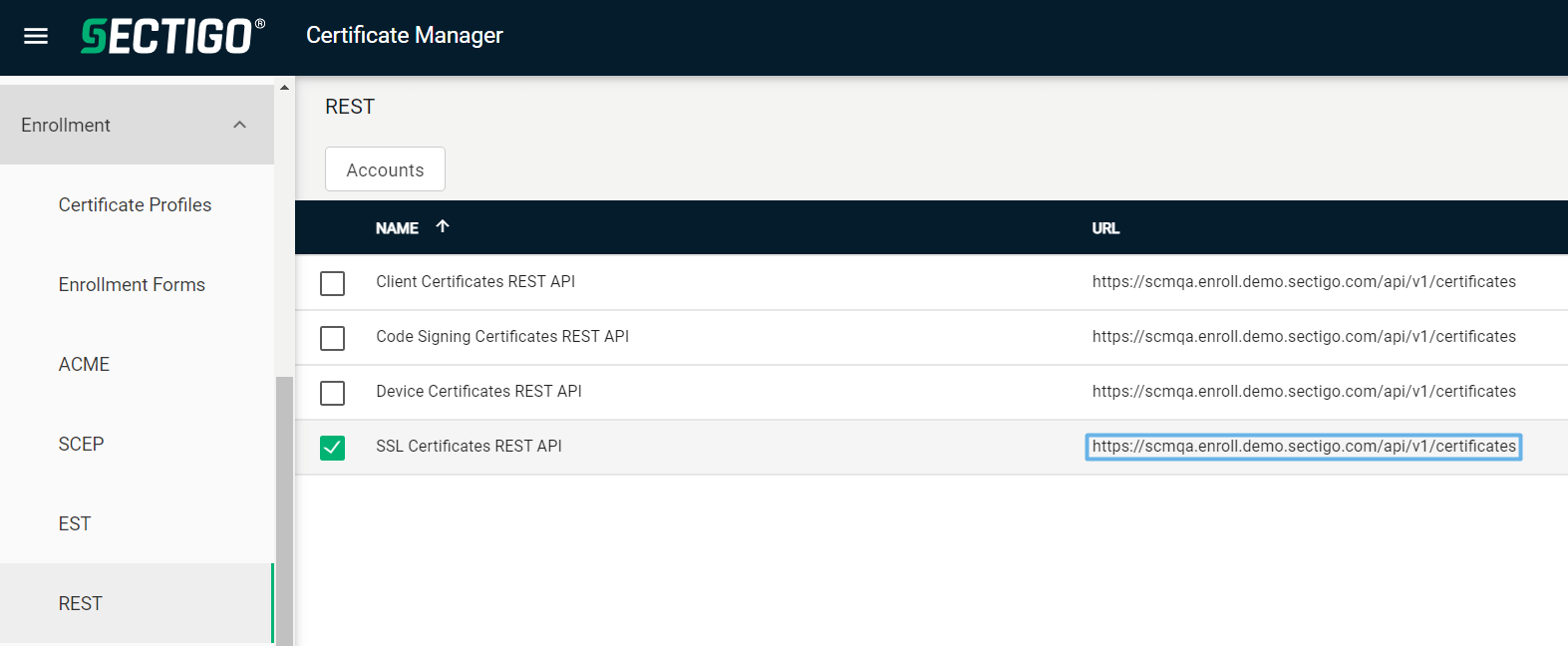
Task: Select the Device Certificates REST API name
Action: click(478, 391)
